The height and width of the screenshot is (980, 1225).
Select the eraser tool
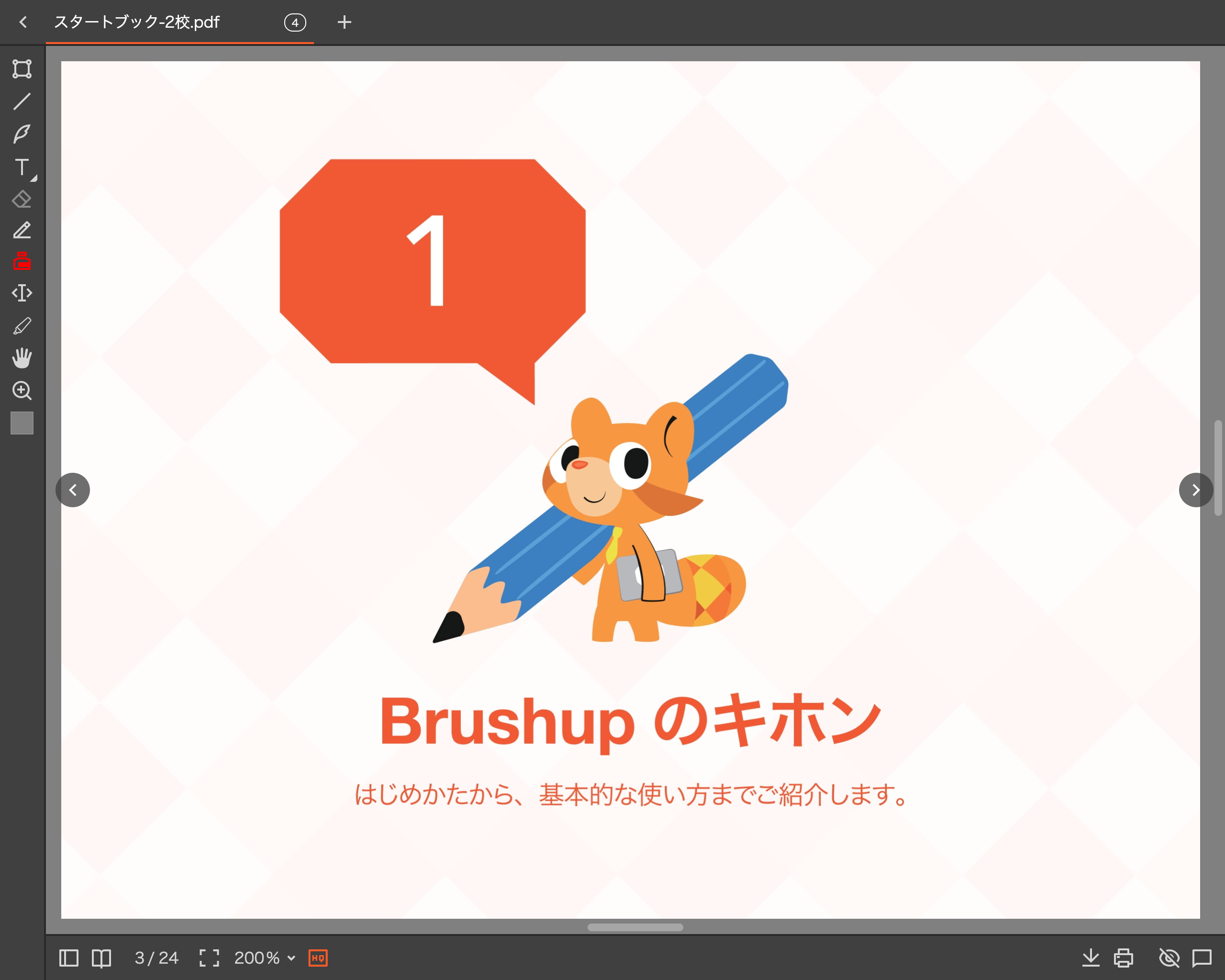(x=22, y=200)
